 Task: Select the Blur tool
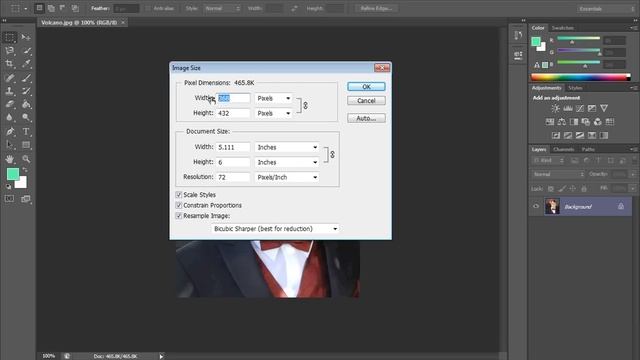[x=10, y=118]
